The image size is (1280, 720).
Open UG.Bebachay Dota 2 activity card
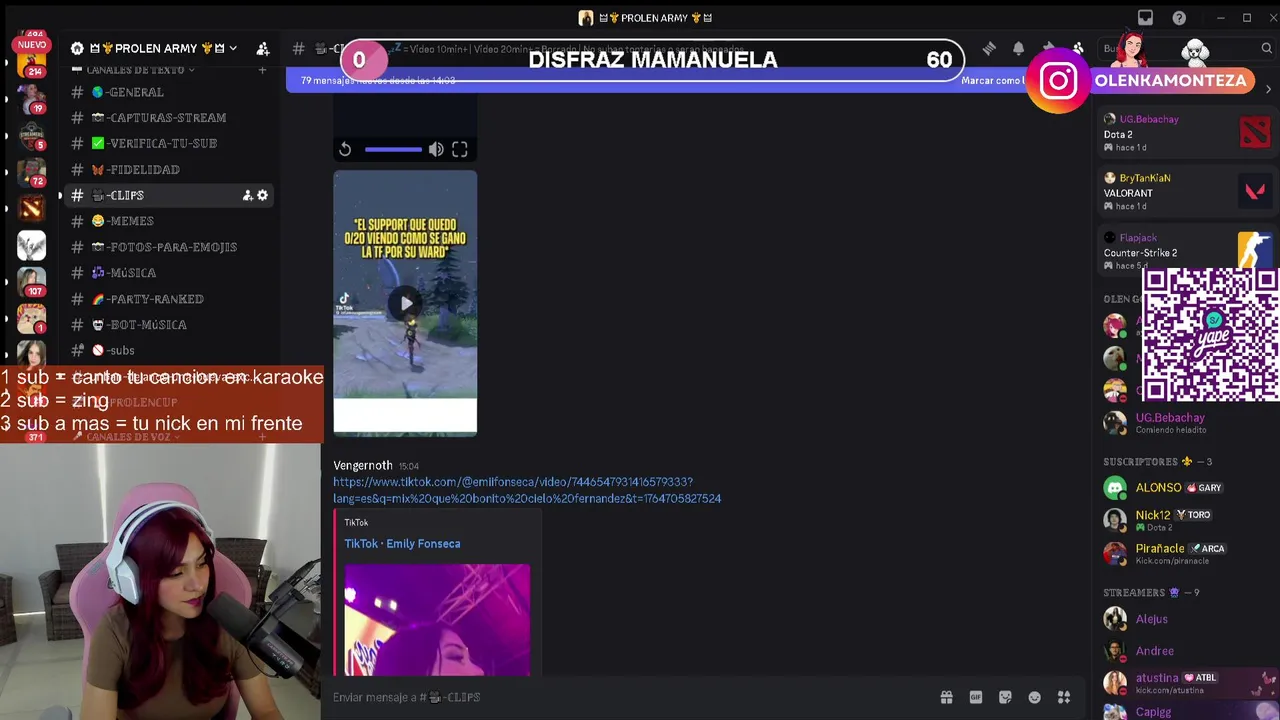click(x=1186, y=133)
